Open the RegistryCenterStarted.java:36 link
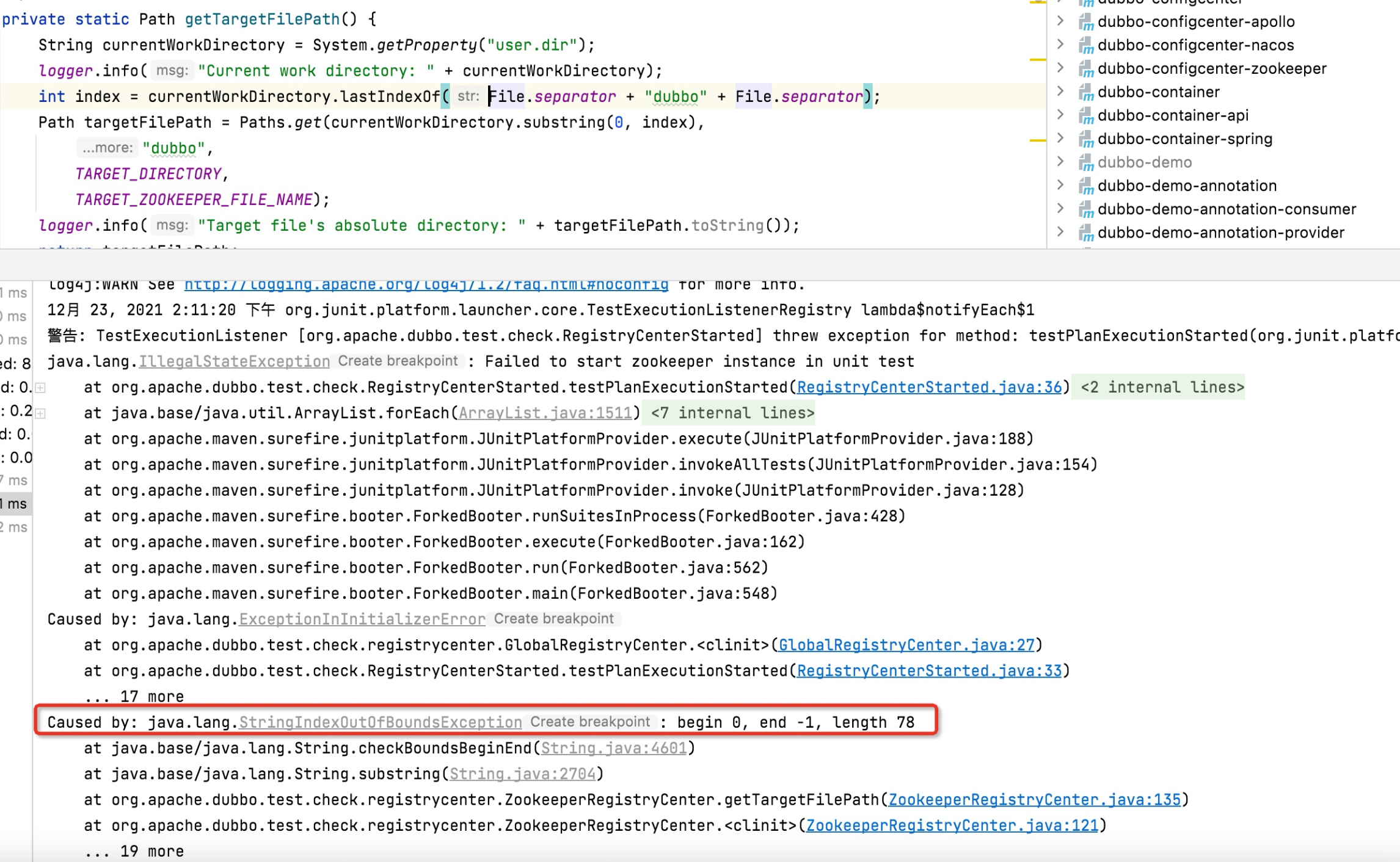 click(928, 387)
